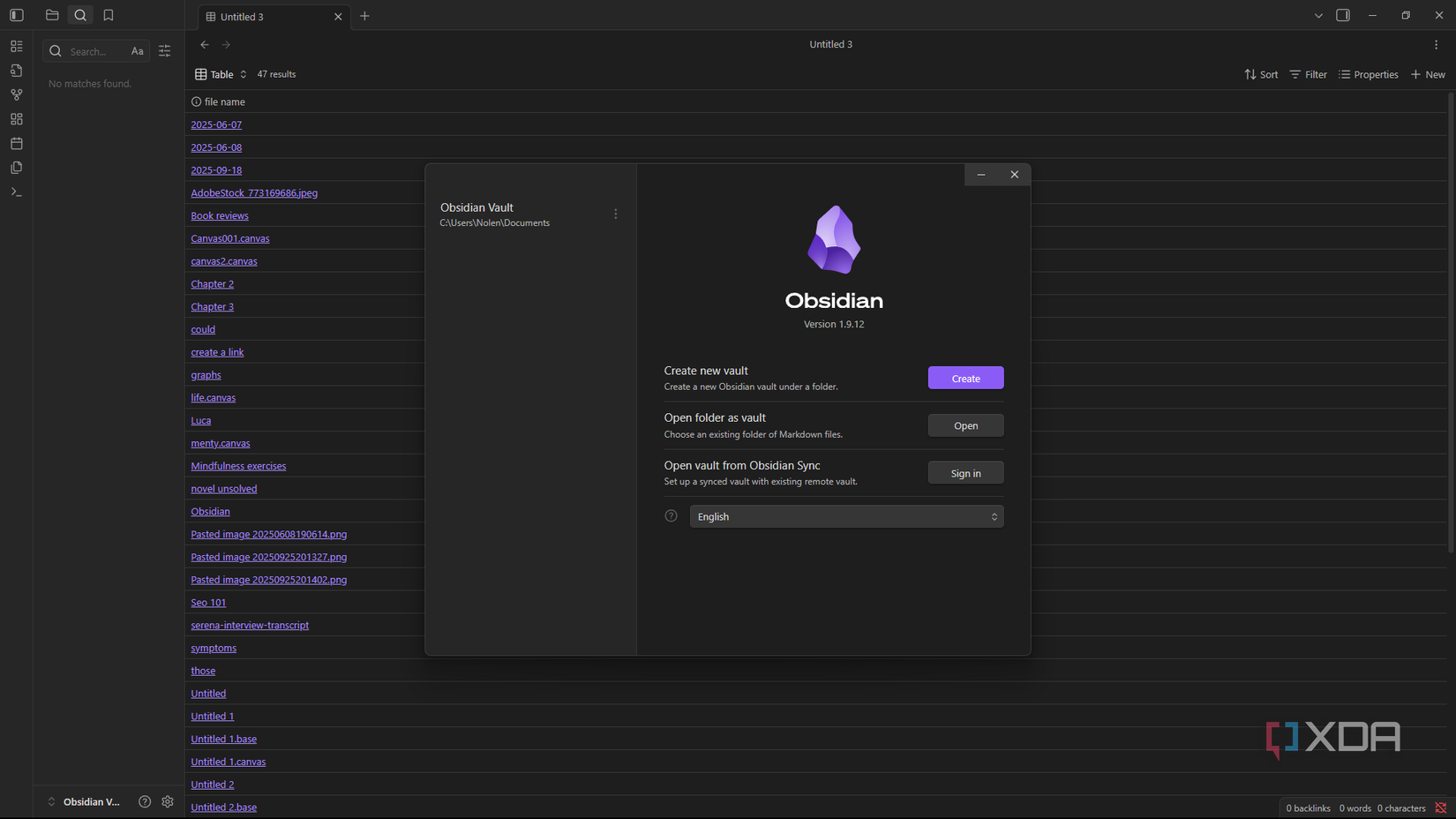1456x819 pixels.
Task: Click the Create vault button
Action: (965, 378)
